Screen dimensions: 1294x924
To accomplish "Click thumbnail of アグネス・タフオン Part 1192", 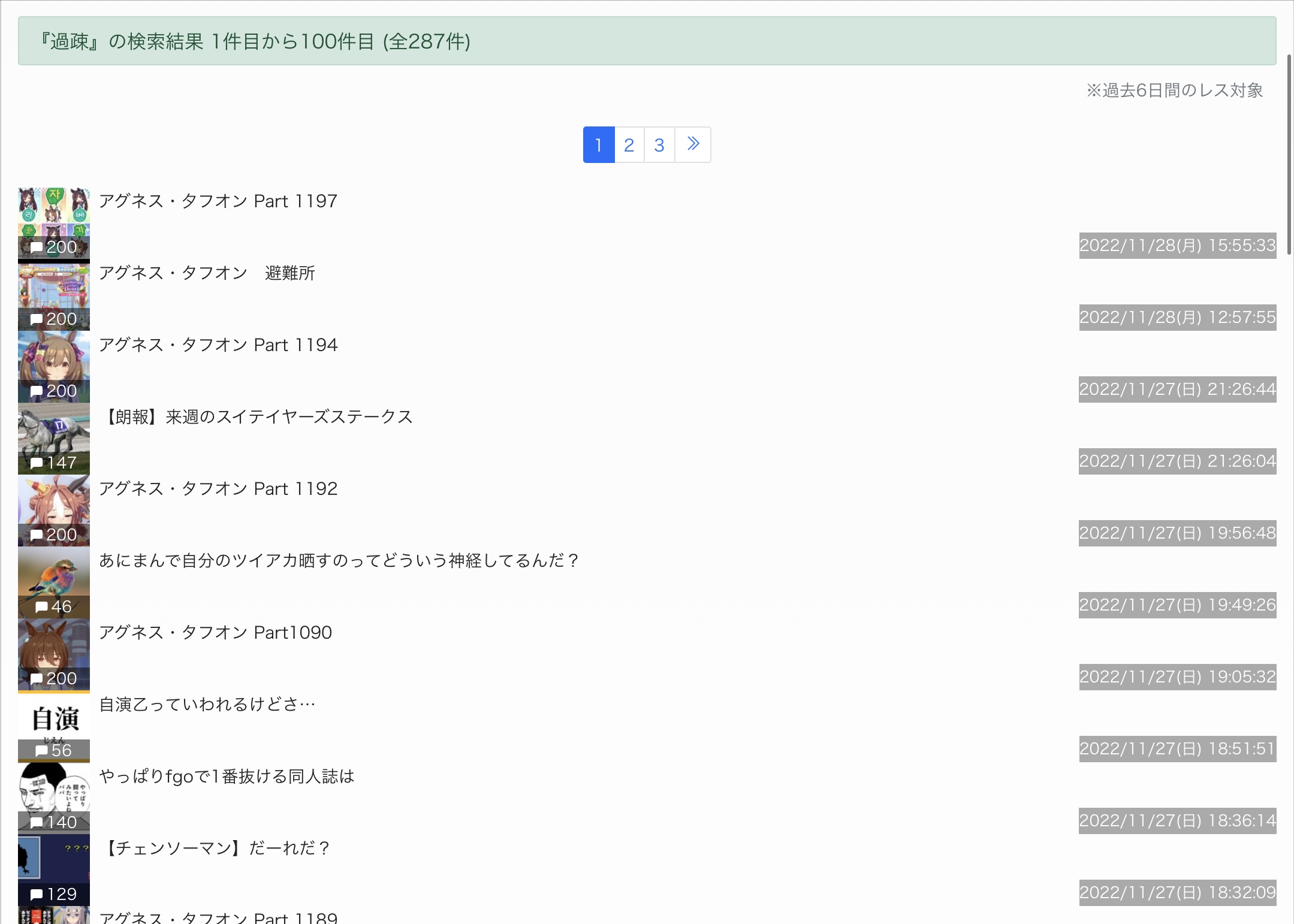I will pos(54,511).
